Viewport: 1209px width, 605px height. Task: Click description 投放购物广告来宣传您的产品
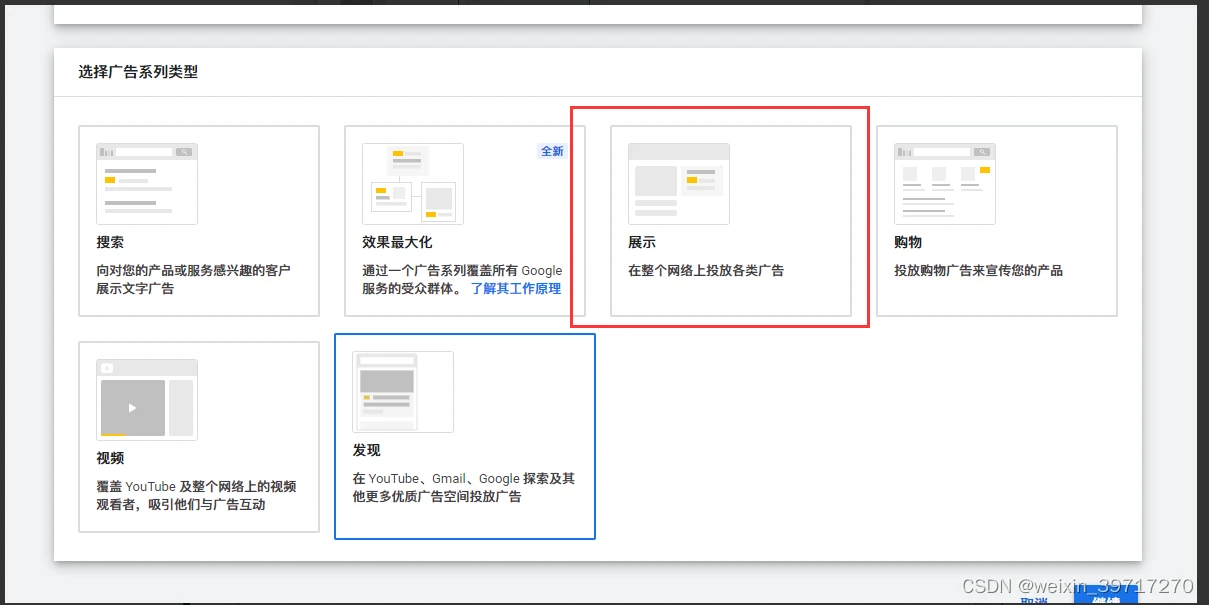click(x=978, y=271)
